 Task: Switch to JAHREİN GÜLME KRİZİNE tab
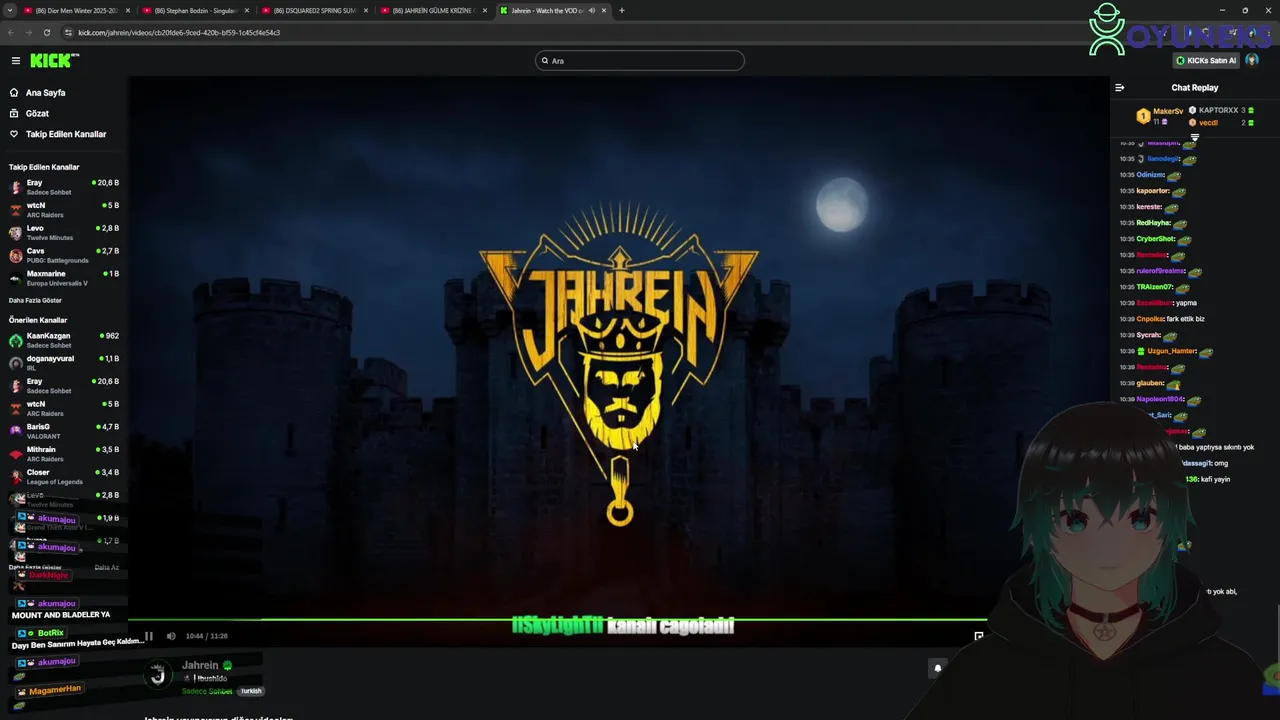coord(432,10)
